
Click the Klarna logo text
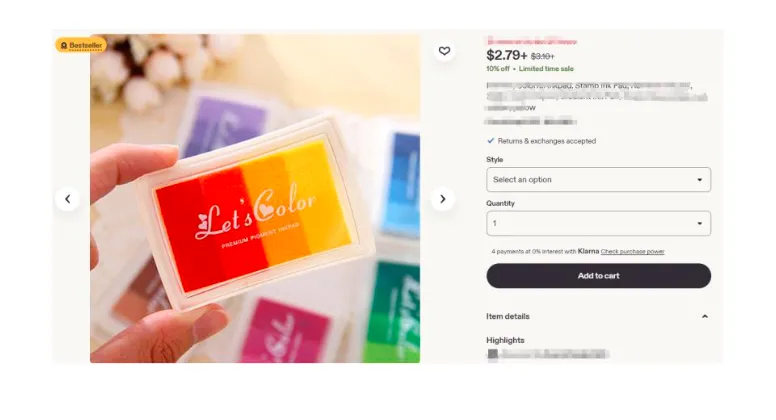coord(588,251)
